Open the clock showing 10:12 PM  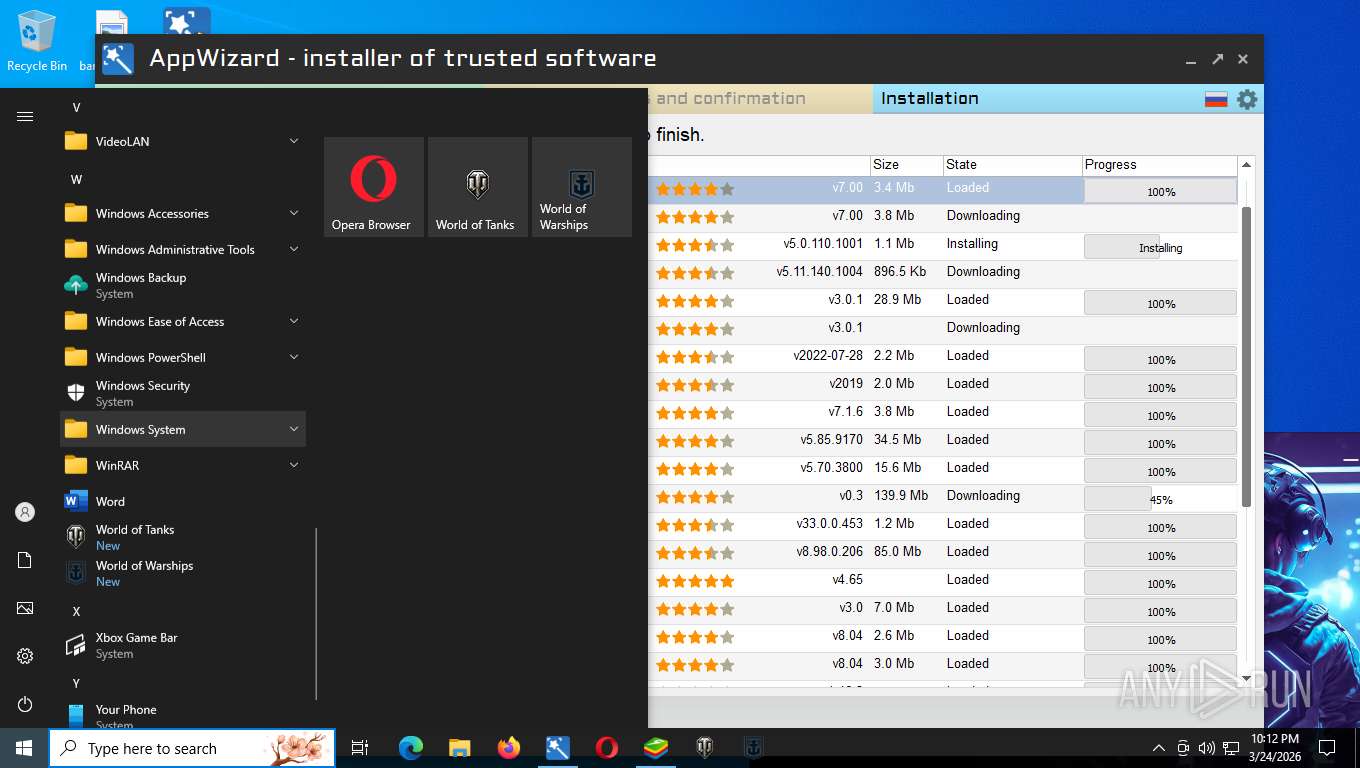pos(1275,748)
